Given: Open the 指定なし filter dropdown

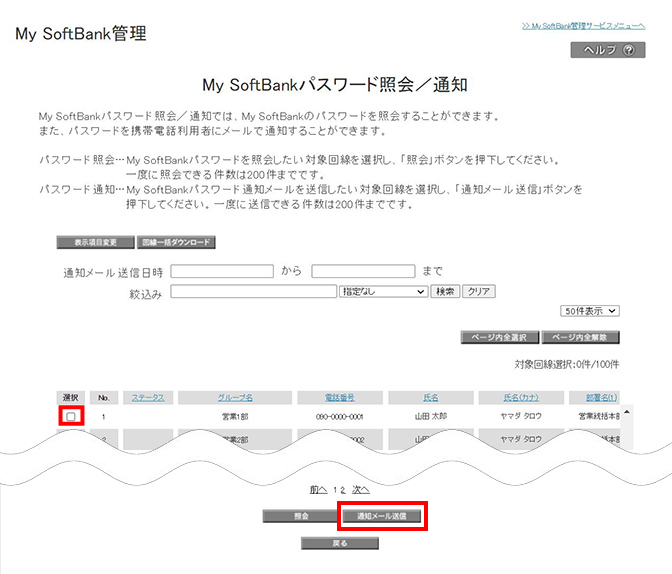Looking at the screenshot, I should click(x=383, y=292).
